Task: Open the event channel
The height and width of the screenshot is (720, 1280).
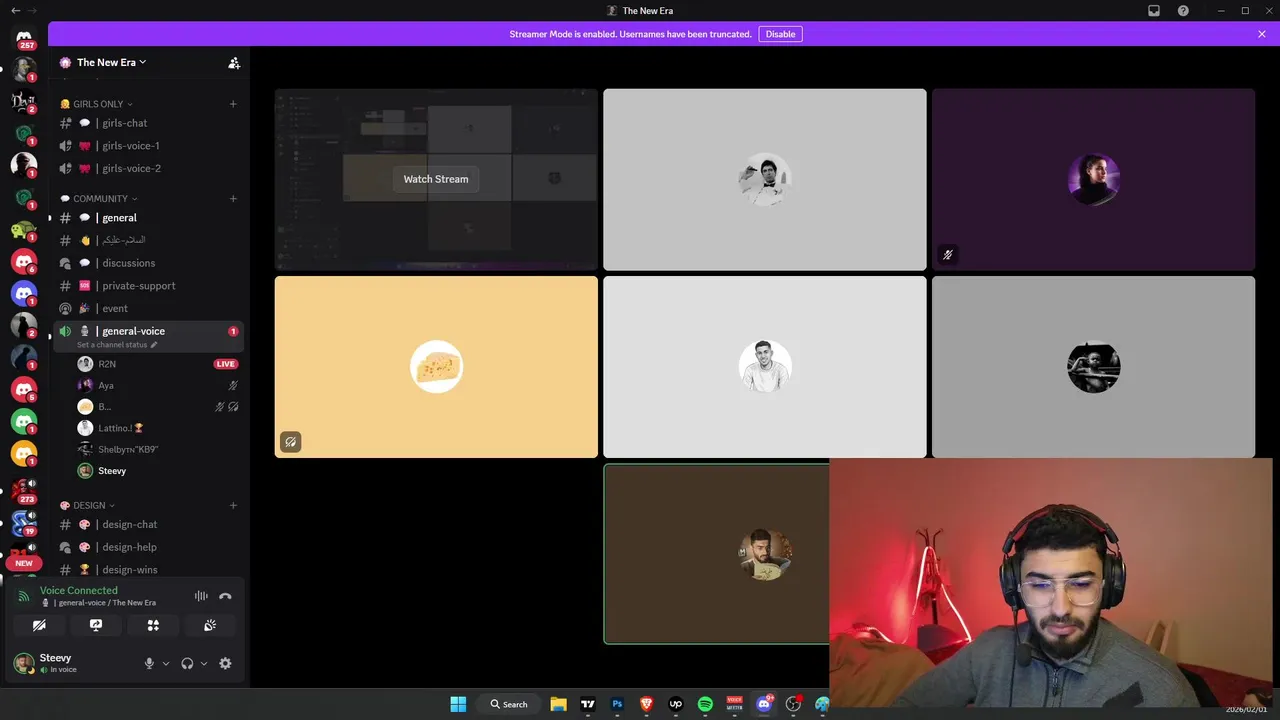Action: point(148,308)
